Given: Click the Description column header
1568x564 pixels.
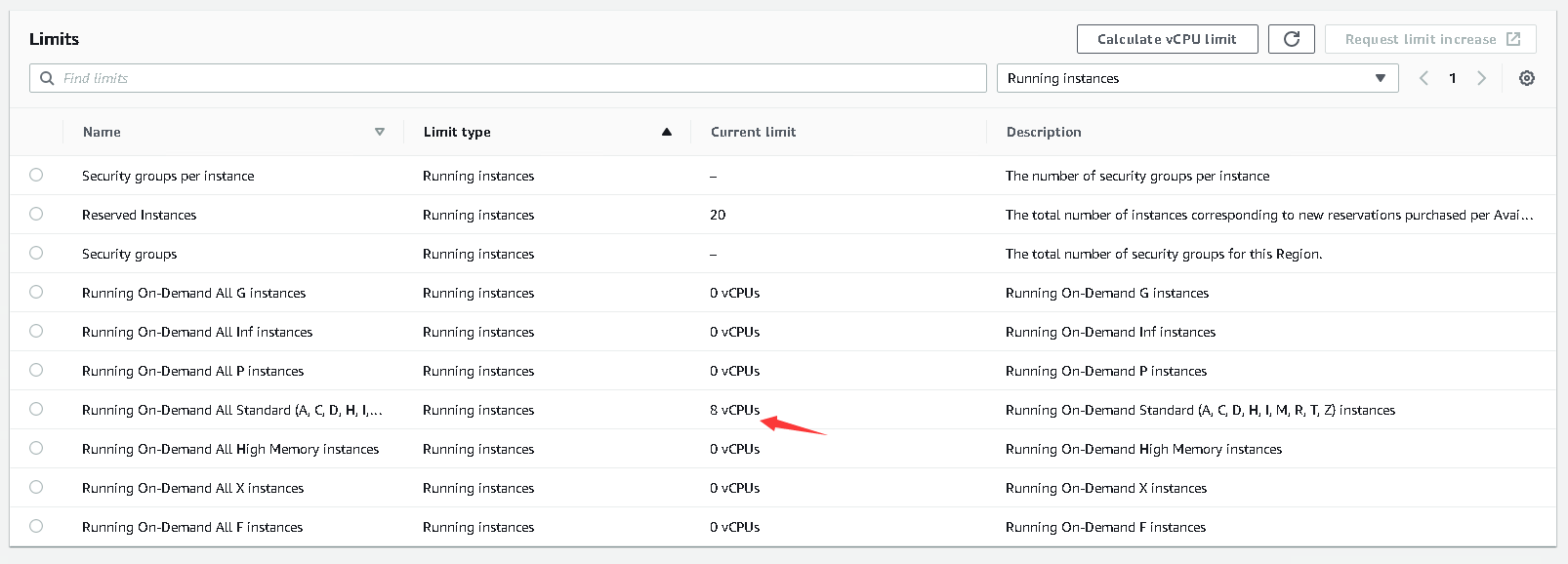Looking at the screenshot, I should [1044, 132].
